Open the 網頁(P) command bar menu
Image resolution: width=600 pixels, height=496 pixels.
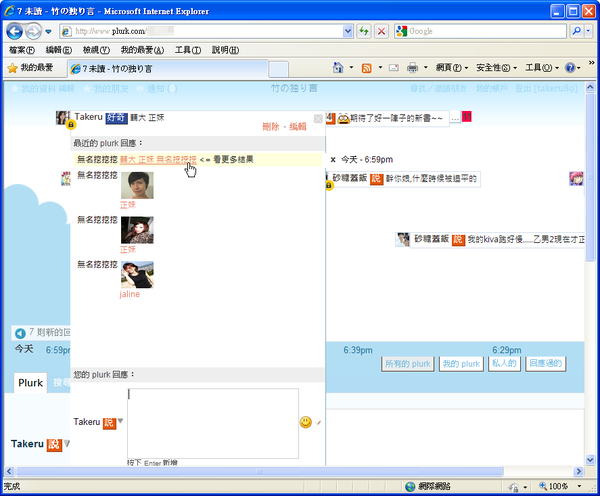point(452,68)
